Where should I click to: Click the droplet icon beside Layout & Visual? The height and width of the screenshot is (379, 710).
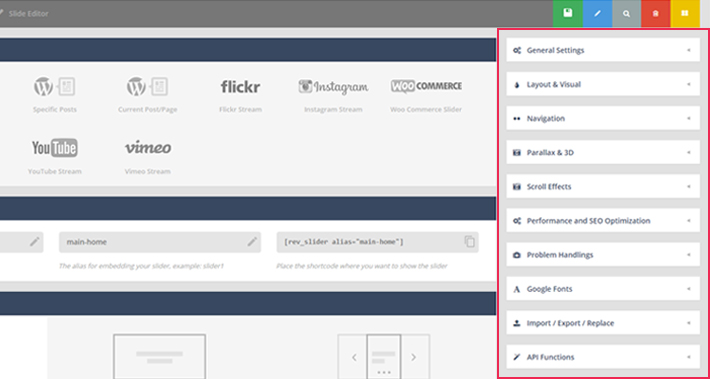517,85
